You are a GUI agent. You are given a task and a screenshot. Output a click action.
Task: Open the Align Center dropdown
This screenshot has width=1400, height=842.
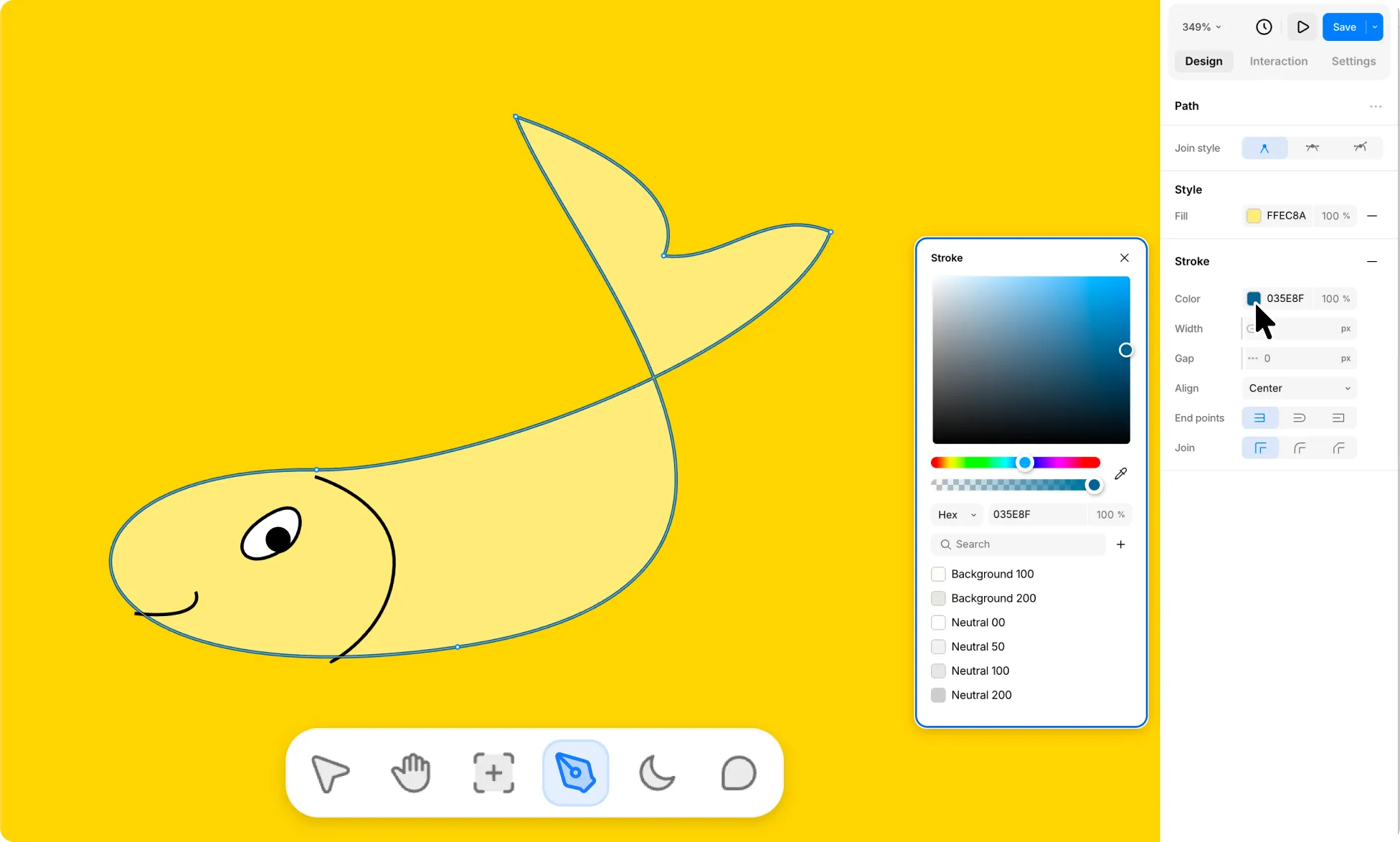[x=1300, y=388]
